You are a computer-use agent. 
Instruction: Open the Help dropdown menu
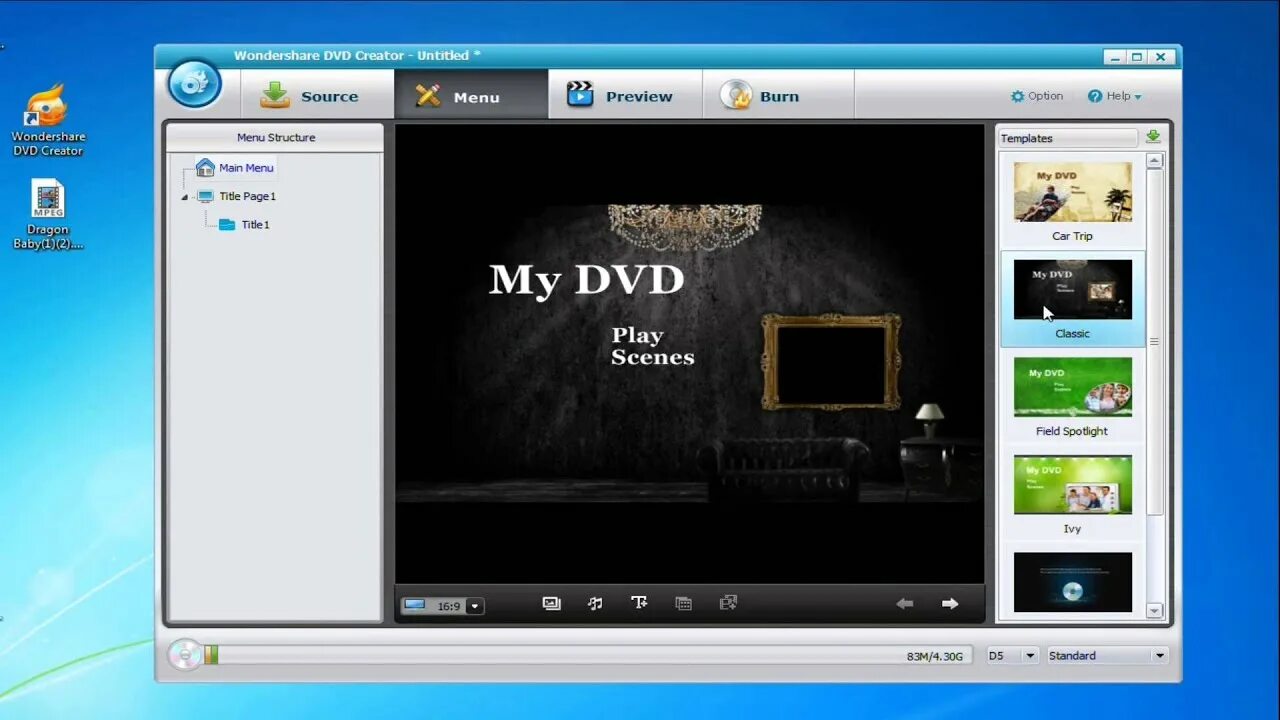click(1114, 96)
